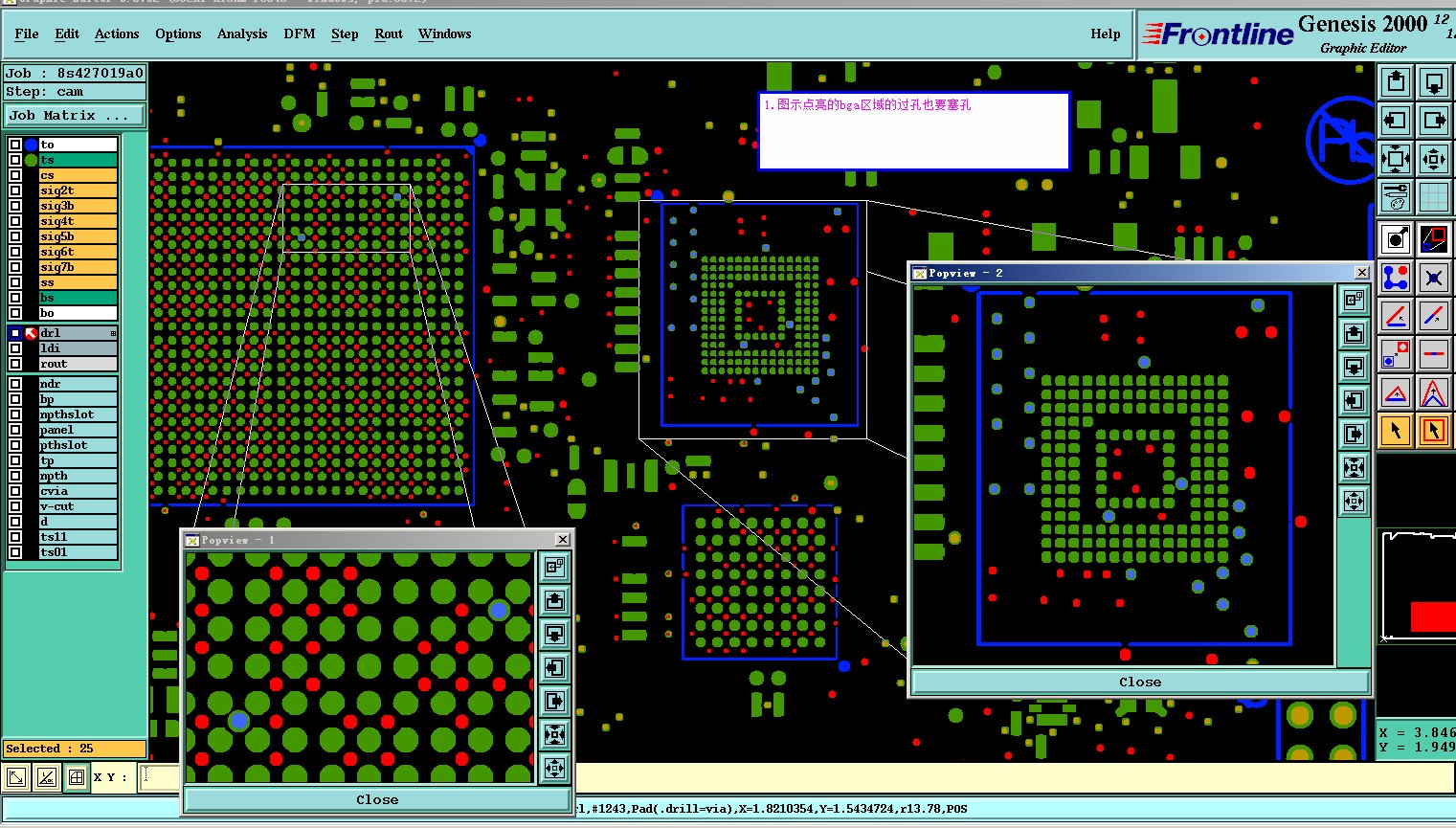Select the plain arrow pointer tool
Viewport: 1456px width, 828px height.
point(1396,431)
